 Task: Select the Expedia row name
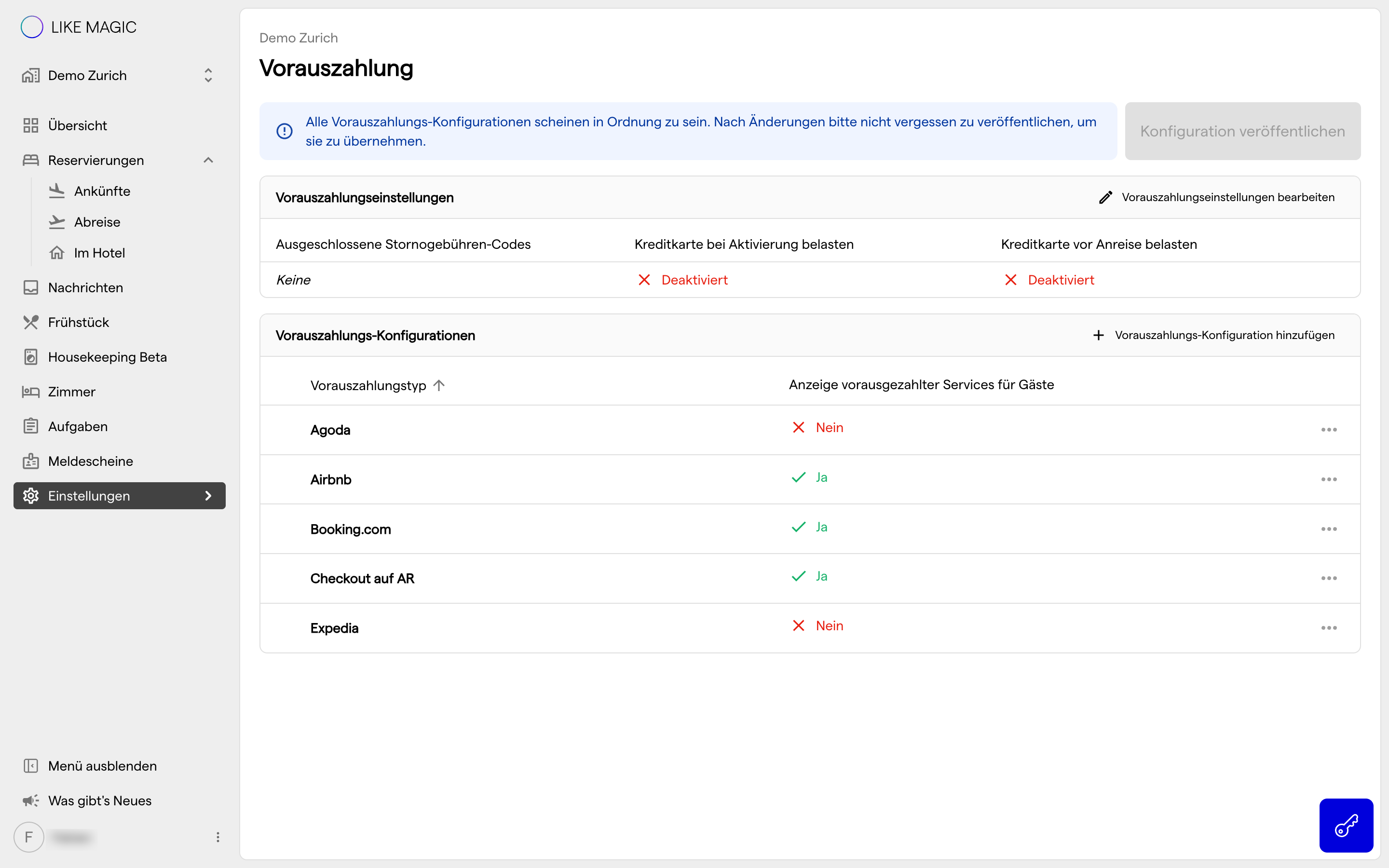pyautogui.click(x=334, y=628)
